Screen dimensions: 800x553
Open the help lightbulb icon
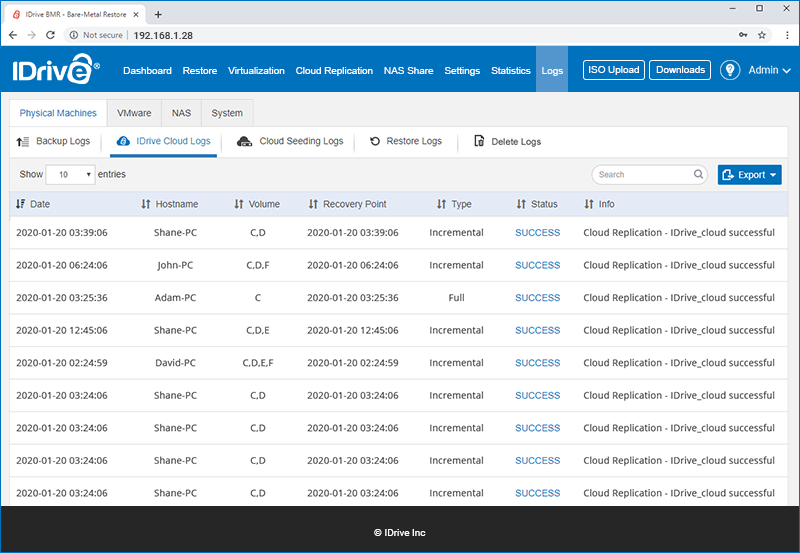coord(730,70)
